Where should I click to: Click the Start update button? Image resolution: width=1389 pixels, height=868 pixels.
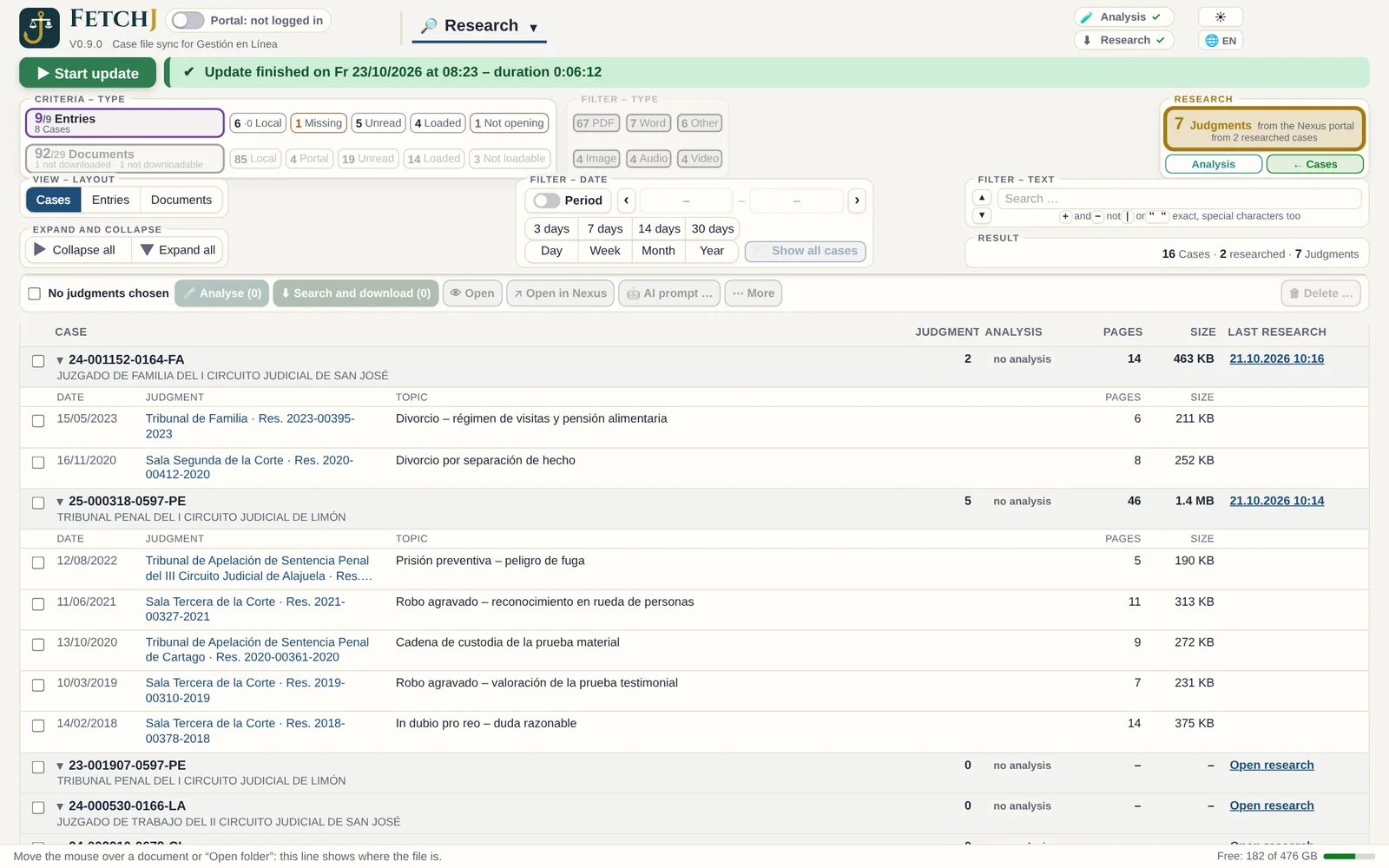pos(88,74)
